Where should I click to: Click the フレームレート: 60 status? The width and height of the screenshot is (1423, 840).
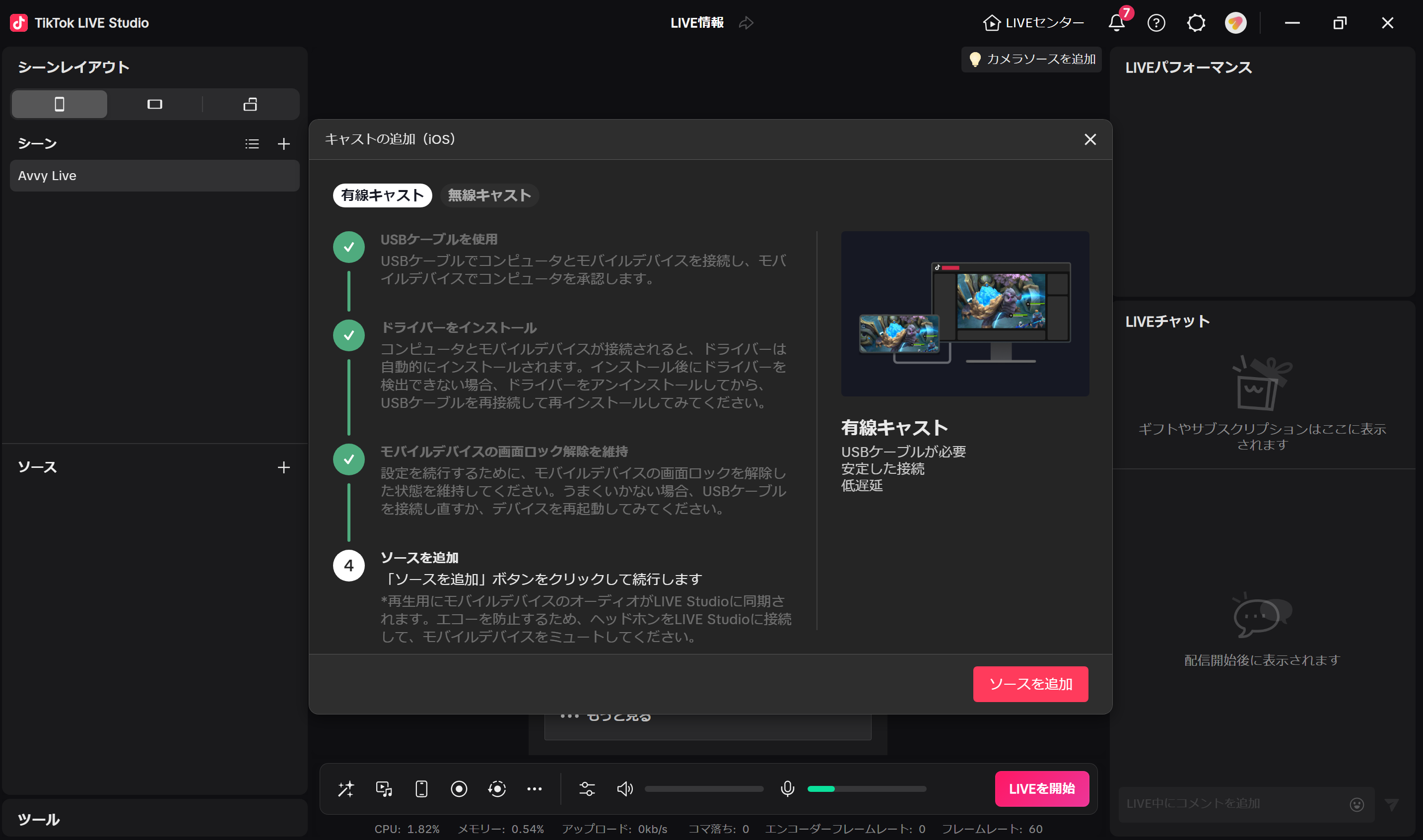[x=992, y=829]
